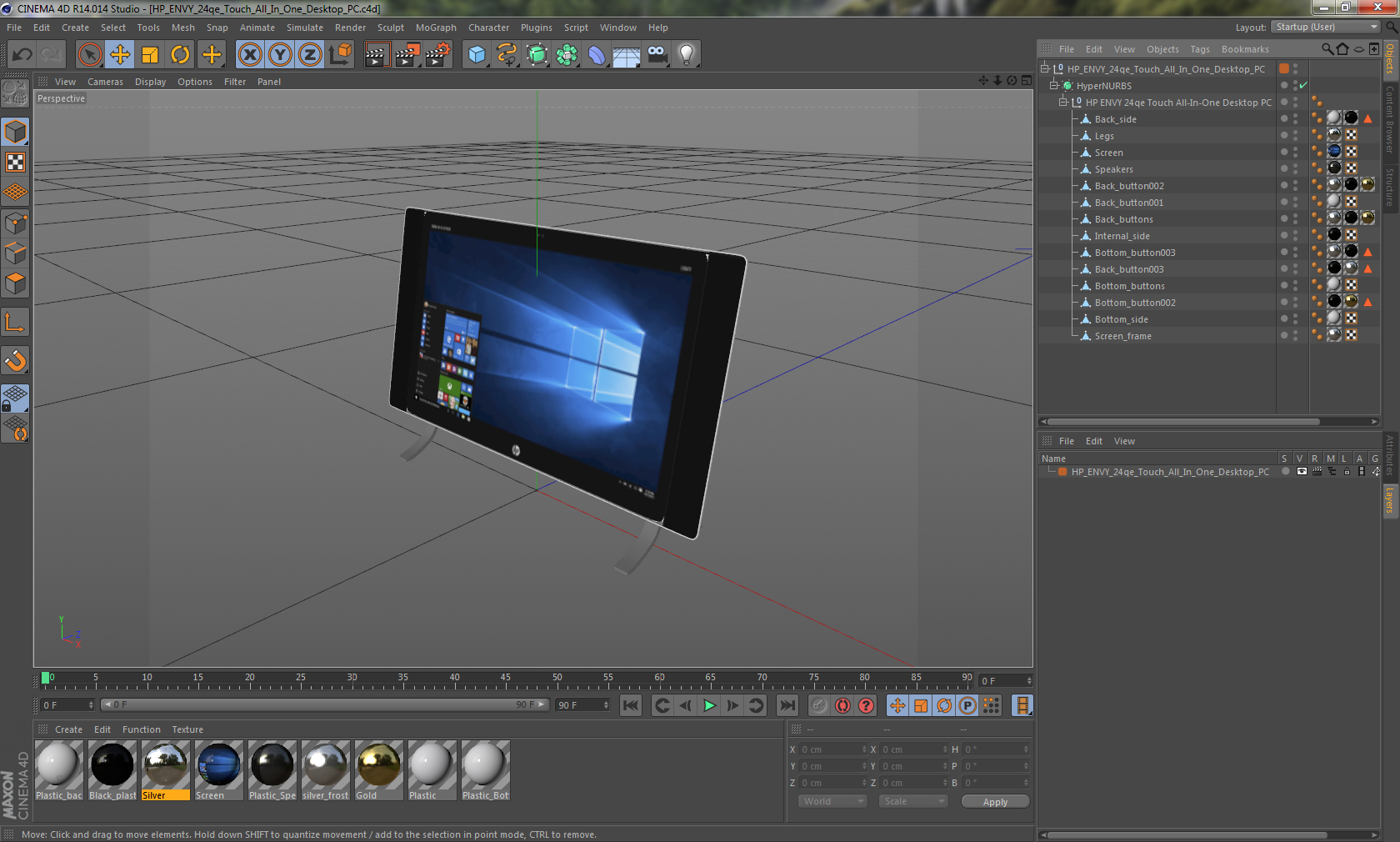This screenshot has height=842, width=1400.
Task: Open the World coordinate dropdown
Action: tap(832, 801)
